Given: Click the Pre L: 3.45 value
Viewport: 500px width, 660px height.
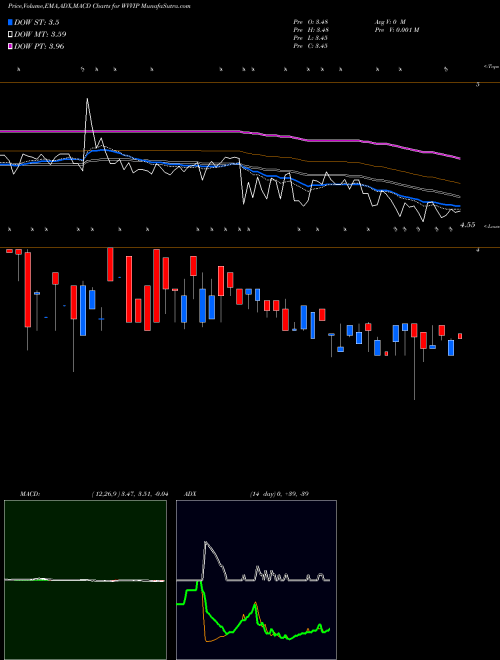Looking at the screenshot, I should click(311, 38).
